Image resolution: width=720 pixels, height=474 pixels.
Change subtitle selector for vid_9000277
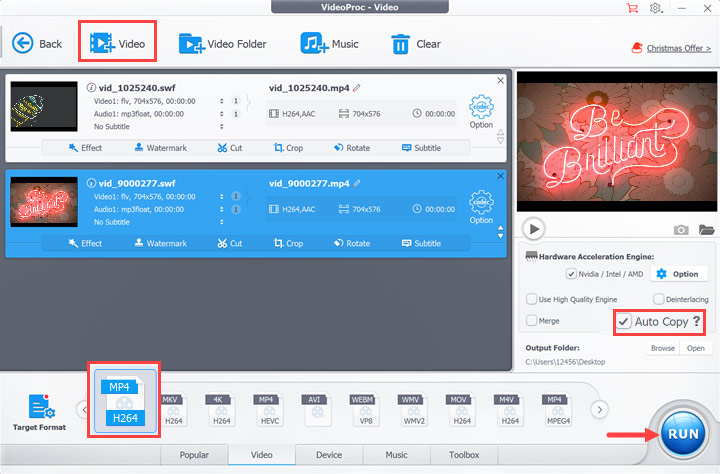coord(222,222)
